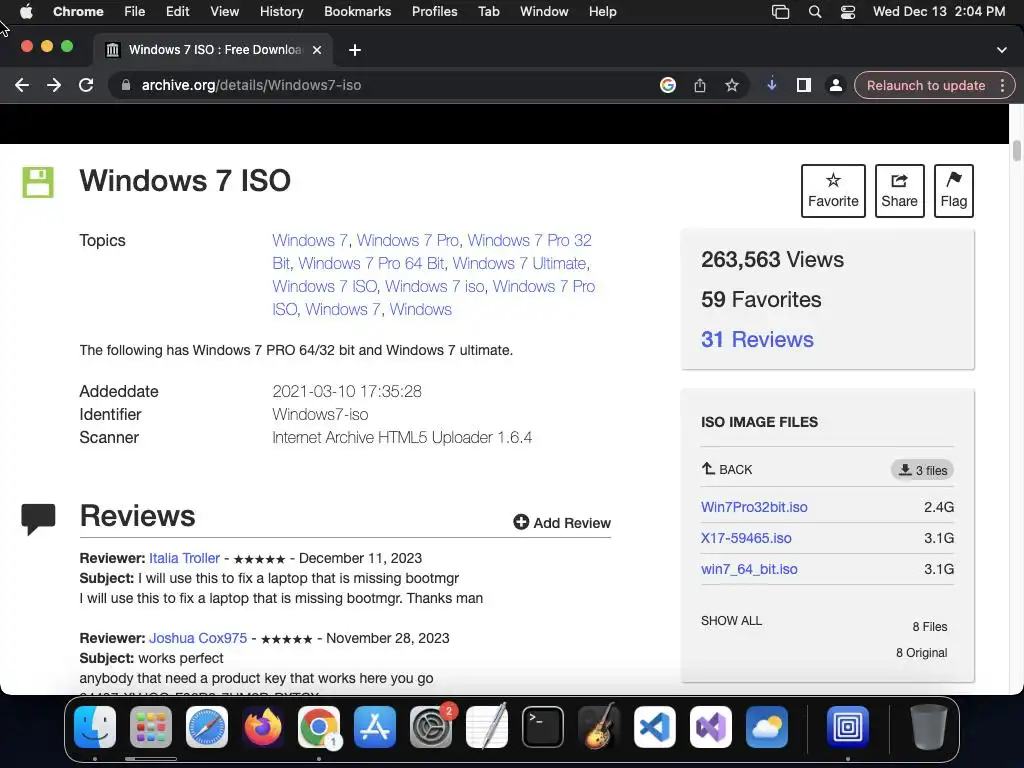Screen dimensions: 1024x768
Task: Open Finder from the dock
Action: (x=95, y=727)
